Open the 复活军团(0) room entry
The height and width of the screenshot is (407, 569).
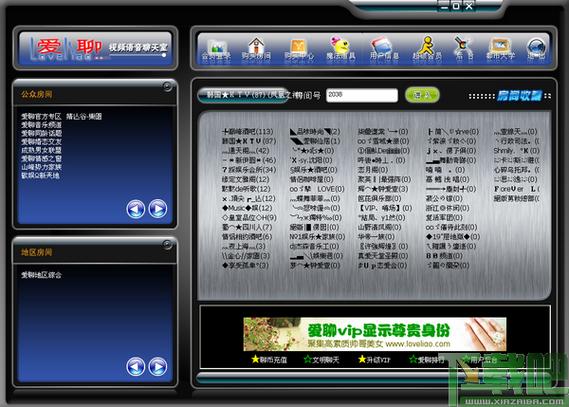click(444, 218)
